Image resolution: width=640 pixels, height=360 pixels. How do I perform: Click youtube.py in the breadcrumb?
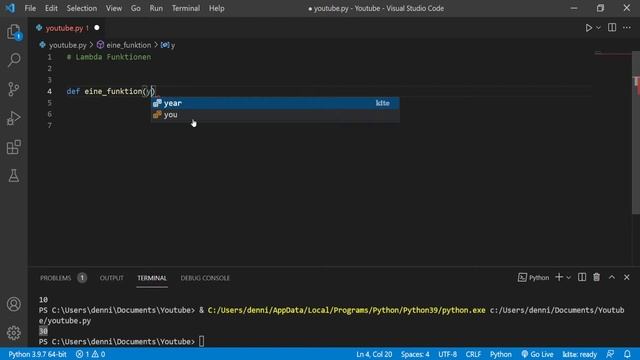pos(67,45)
